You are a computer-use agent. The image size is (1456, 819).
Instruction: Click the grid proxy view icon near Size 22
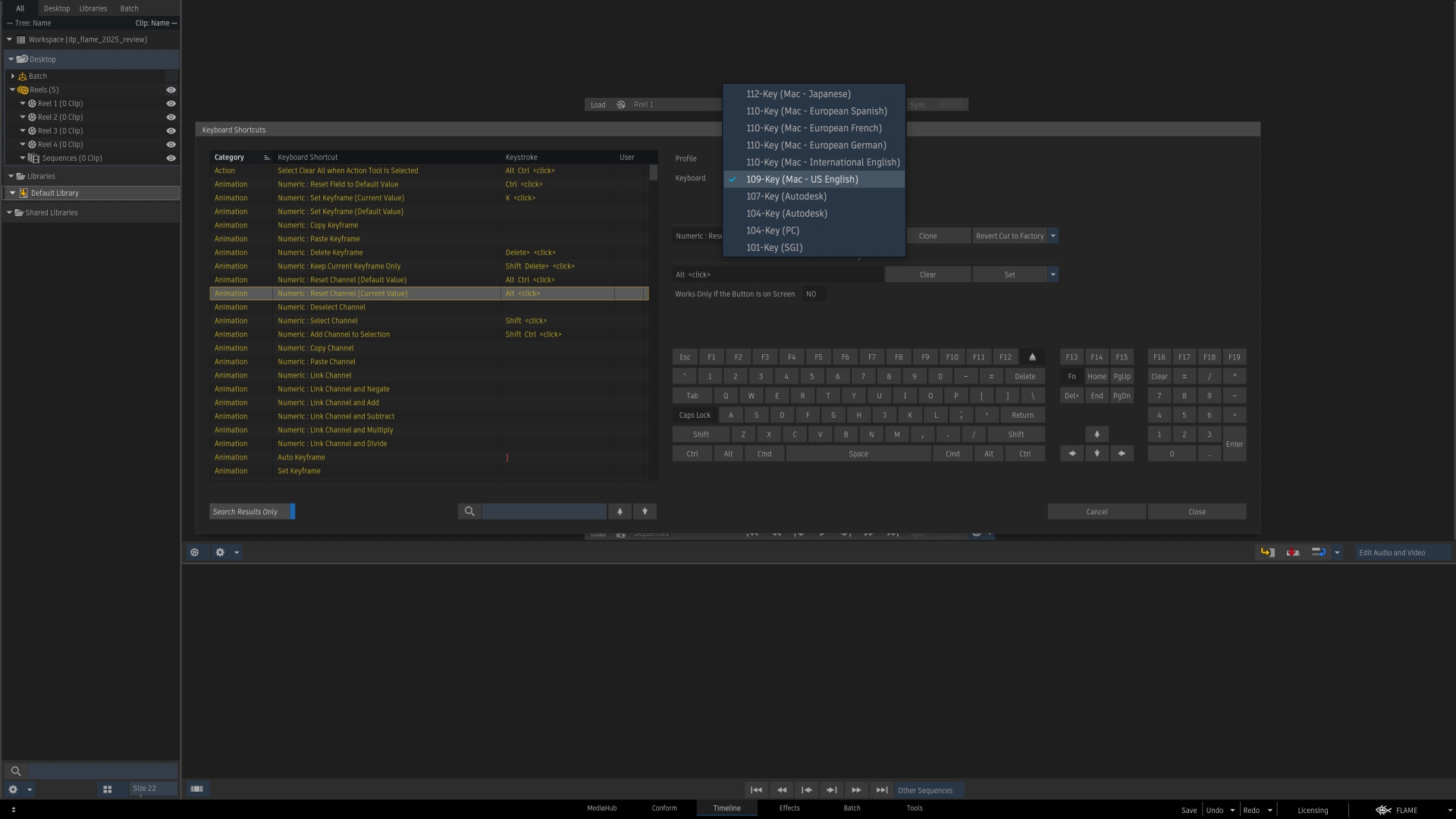108,789
